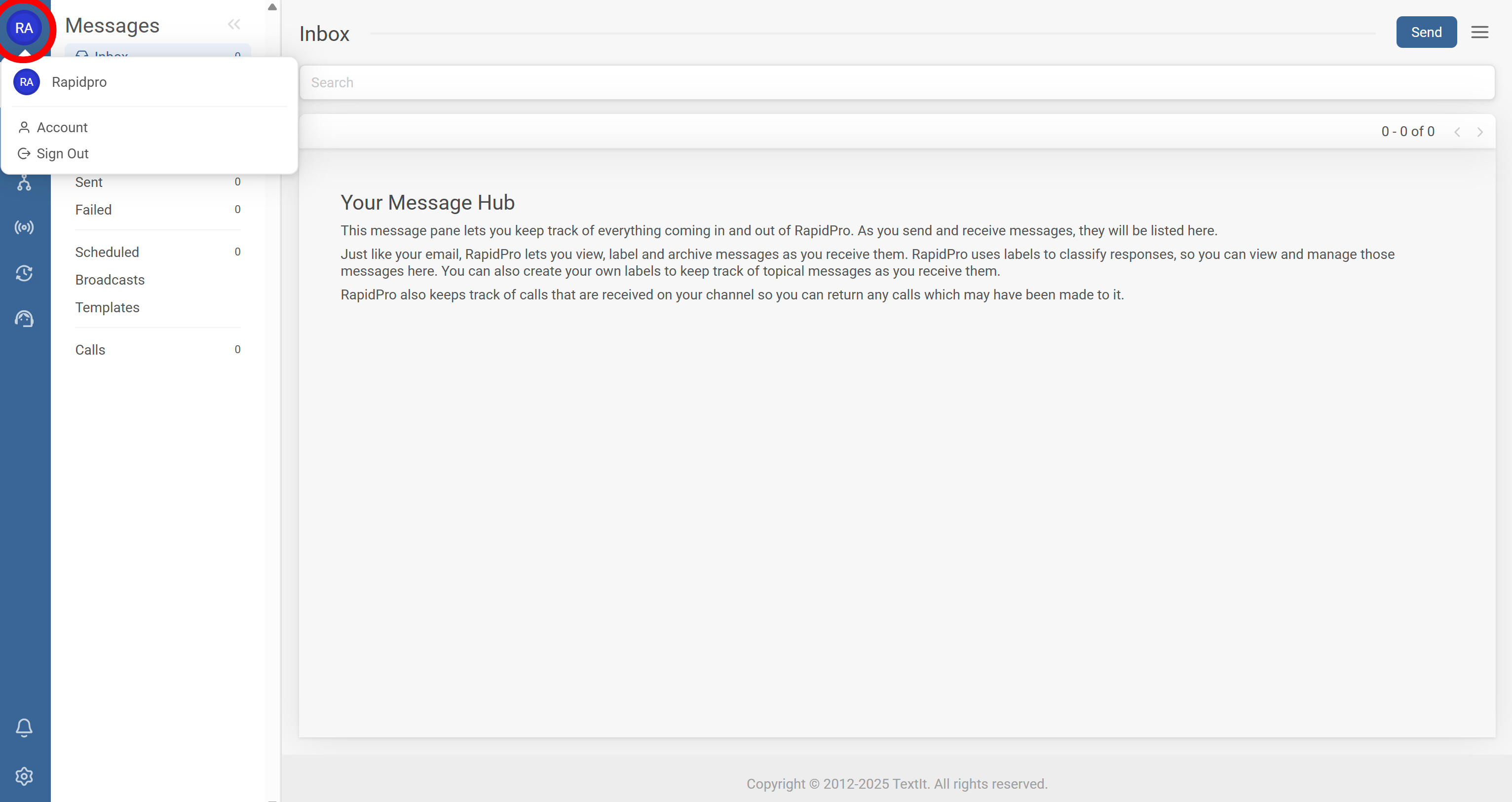Open notifications via the bell icon
The width and height of the screenshot is (1512, 802).
[24, 728]
